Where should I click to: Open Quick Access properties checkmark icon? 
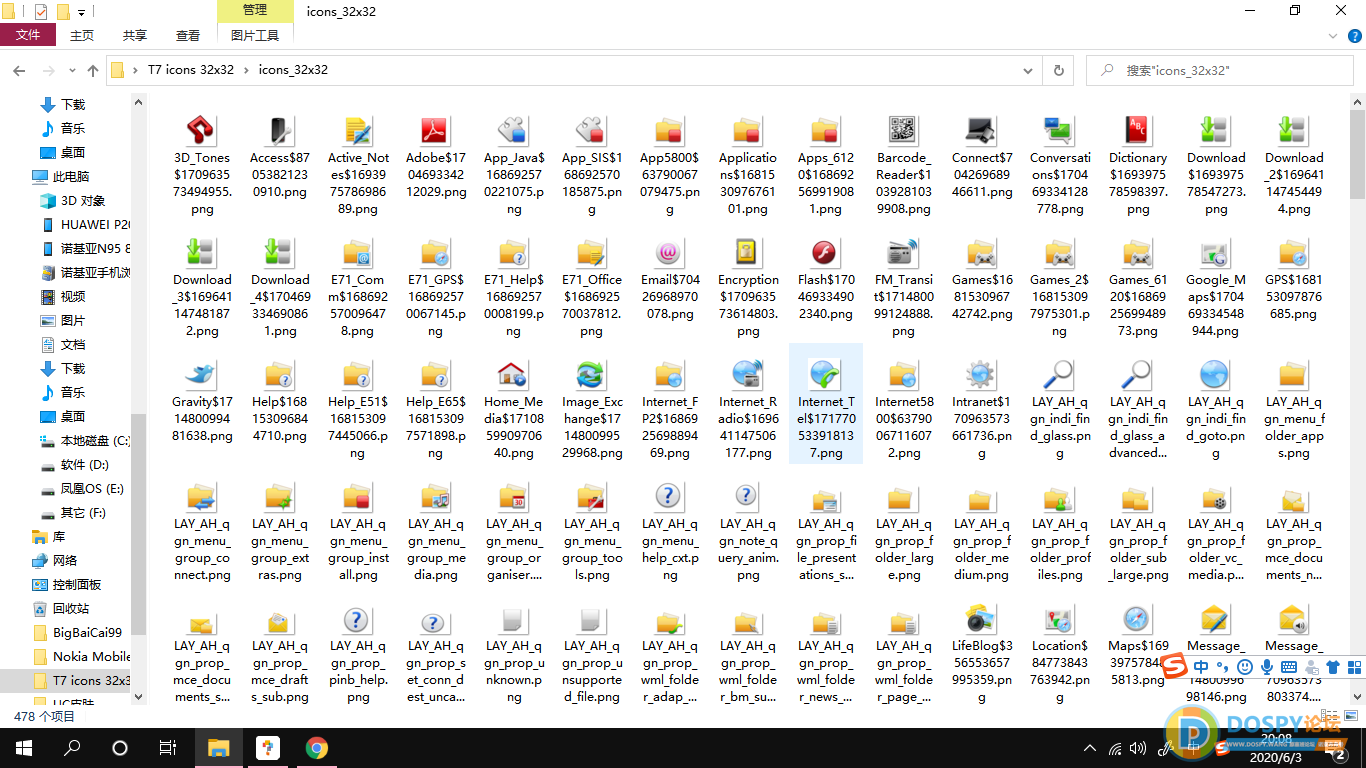tap(41, 12)
